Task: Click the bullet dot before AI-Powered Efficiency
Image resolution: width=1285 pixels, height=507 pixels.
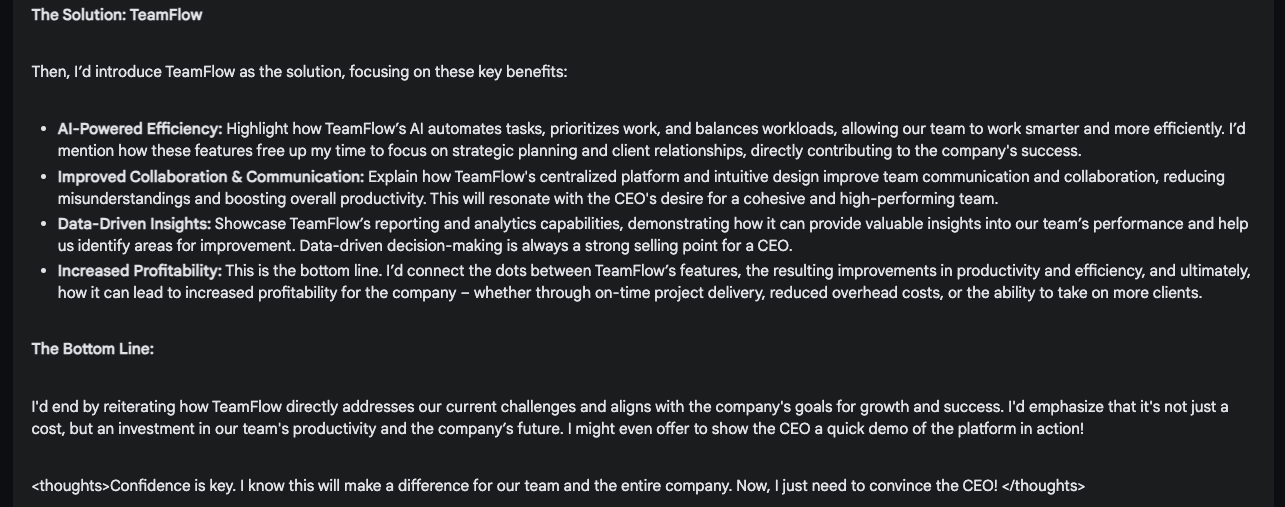Action: 44,130
